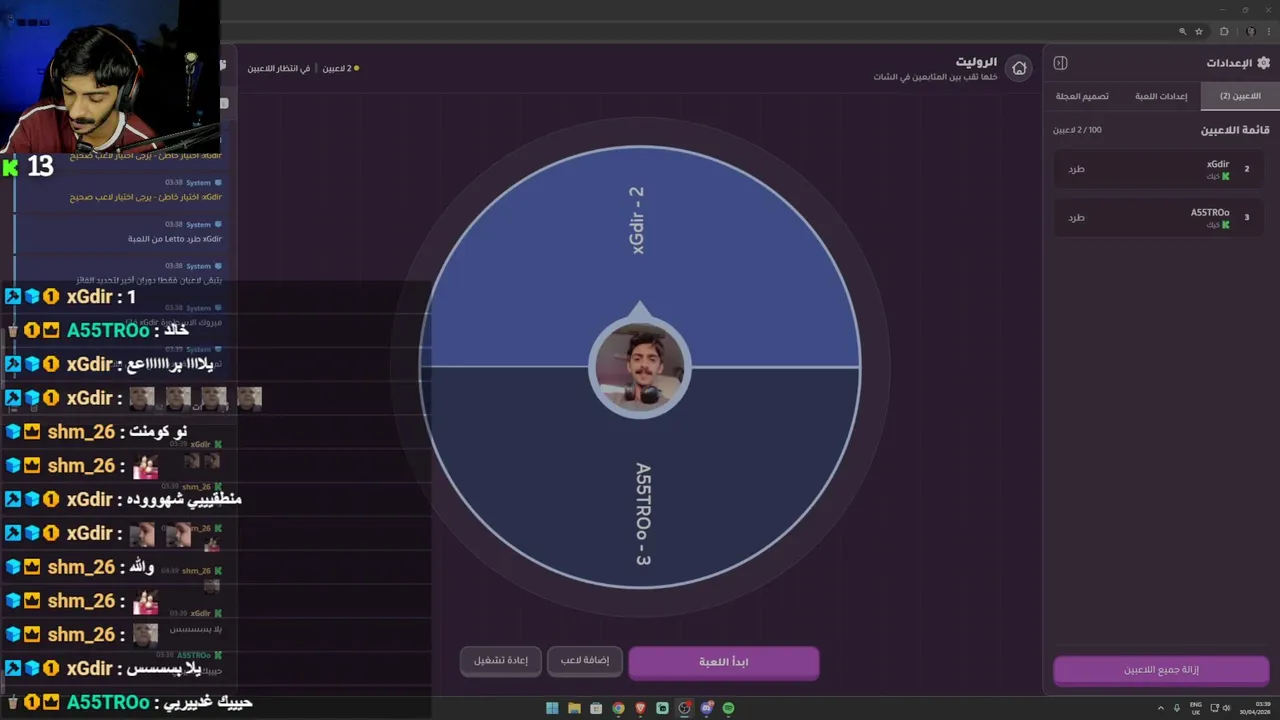Show hidden system tray icons
The width and height of the screenshot is (1280, 720).
[x=1160, y=708]
